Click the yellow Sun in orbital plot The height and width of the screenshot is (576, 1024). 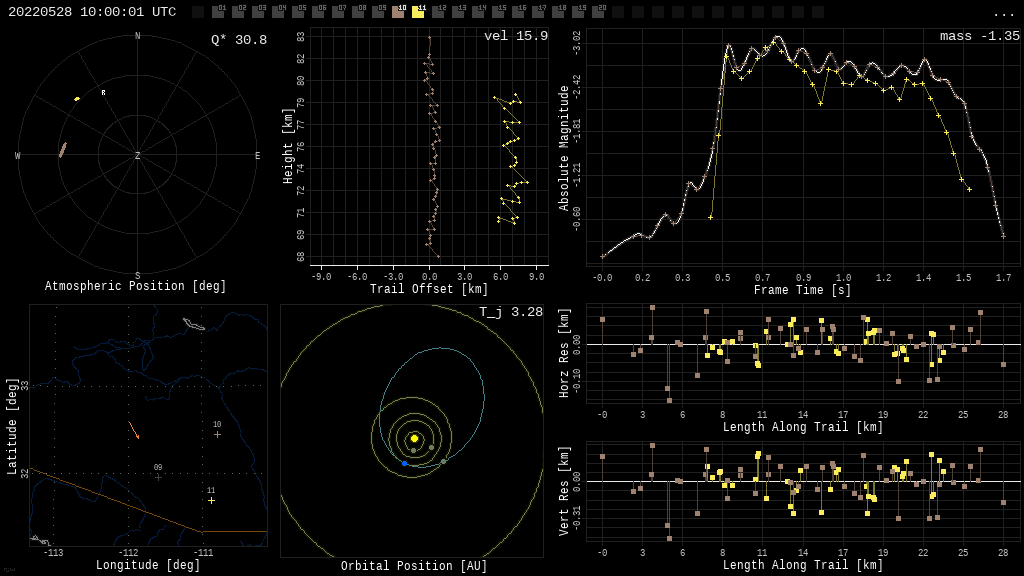(414, 438)
